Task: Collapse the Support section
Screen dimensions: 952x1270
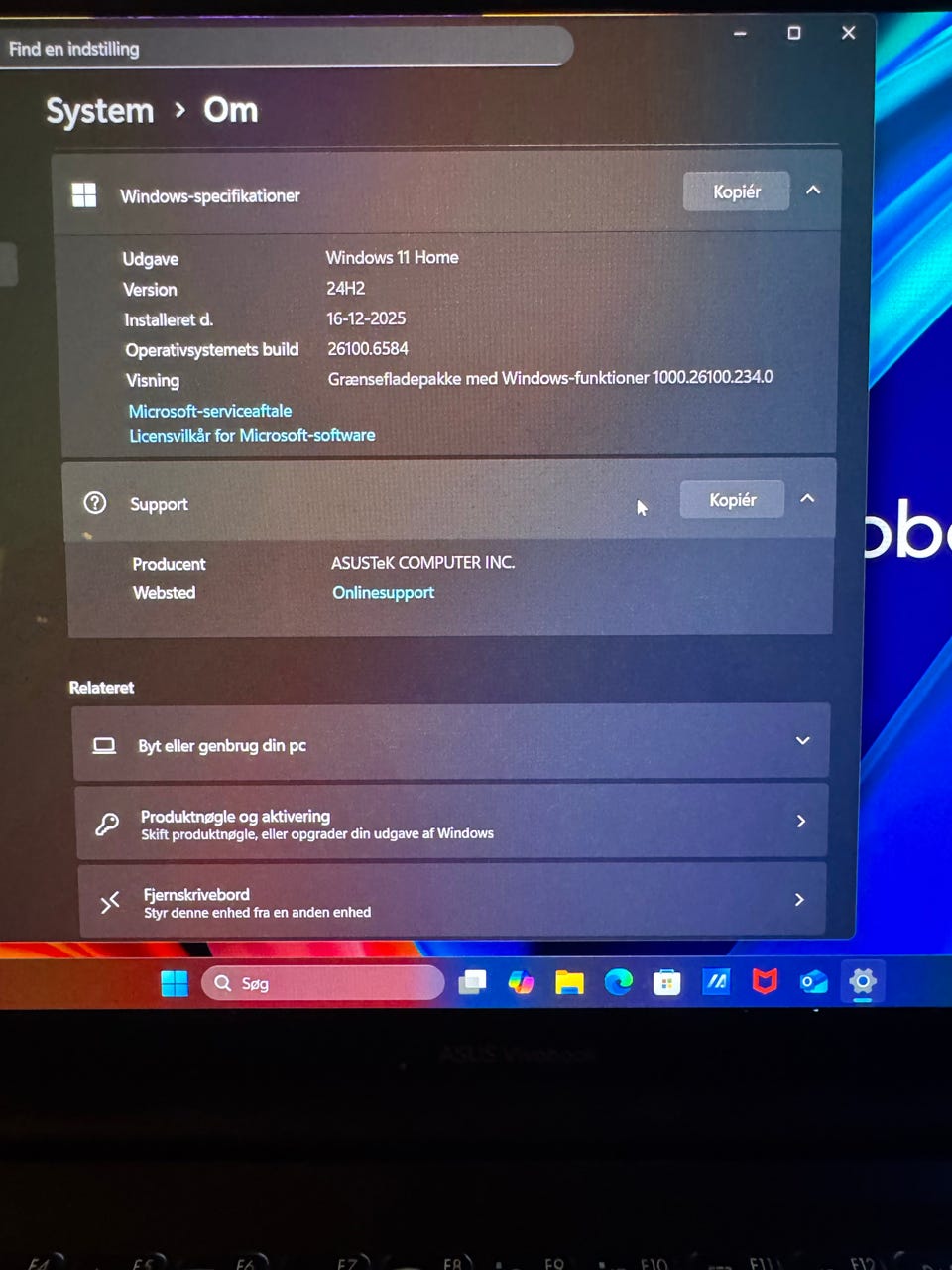Action: coord(807,498)
